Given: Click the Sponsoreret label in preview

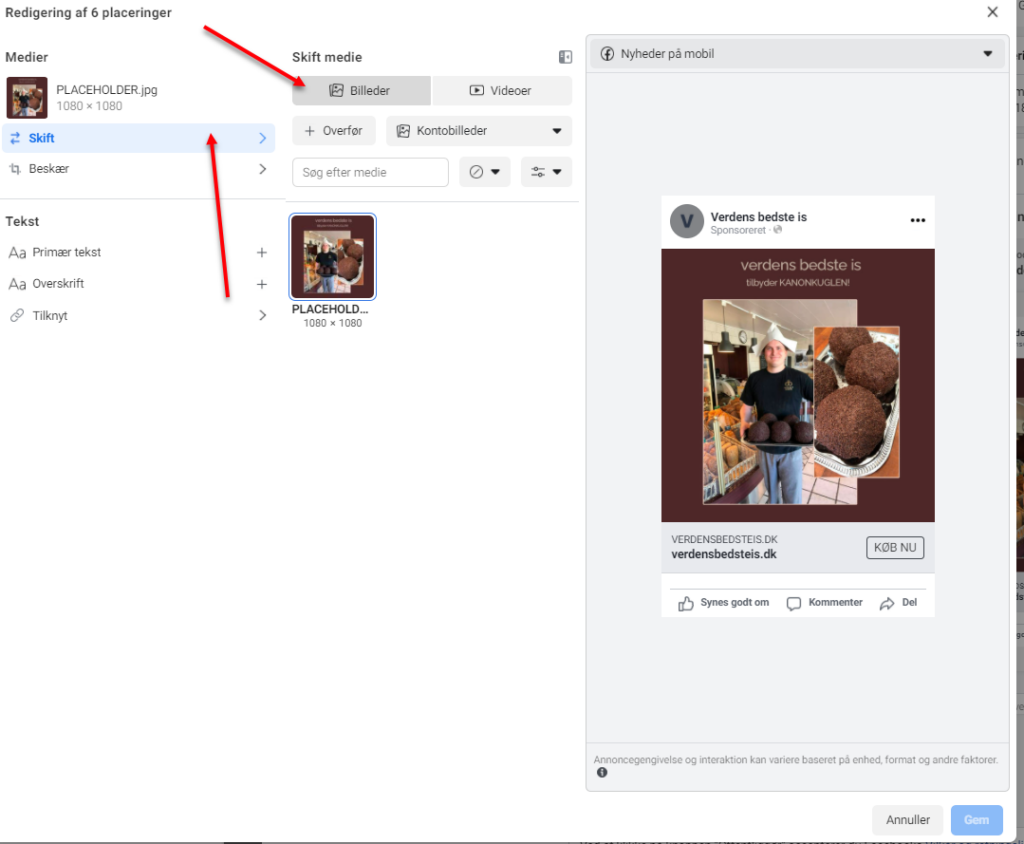Looking at the screenshot, I should click(738, 230).
